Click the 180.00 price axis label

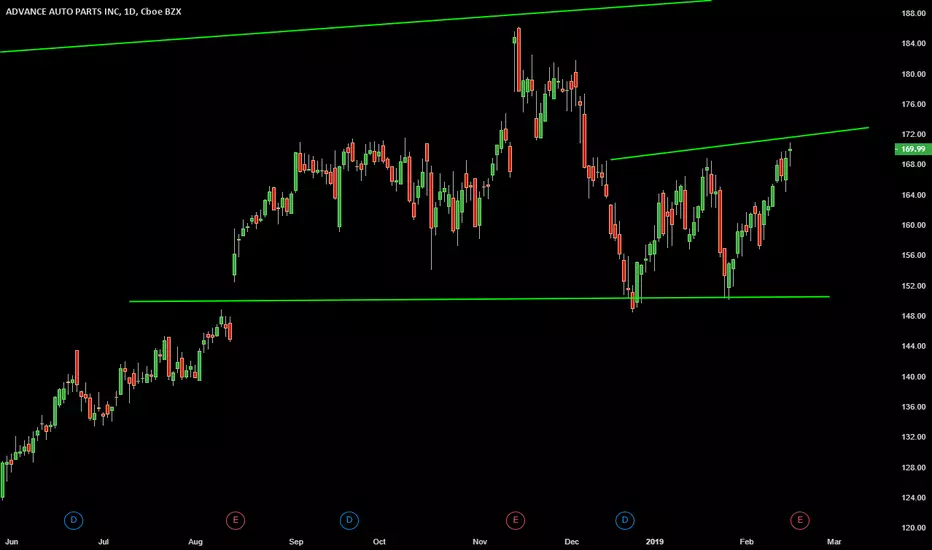coord(913,74)
